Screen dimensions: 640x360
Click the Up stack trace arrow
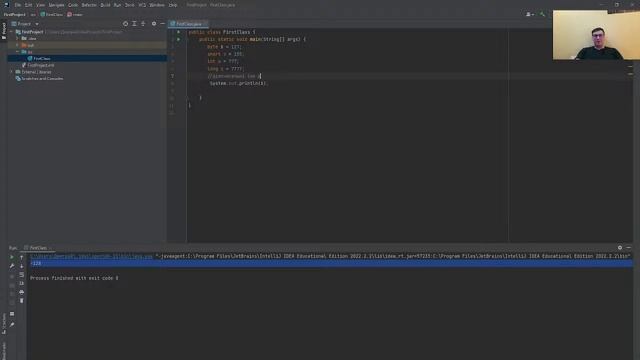(22, 257)
